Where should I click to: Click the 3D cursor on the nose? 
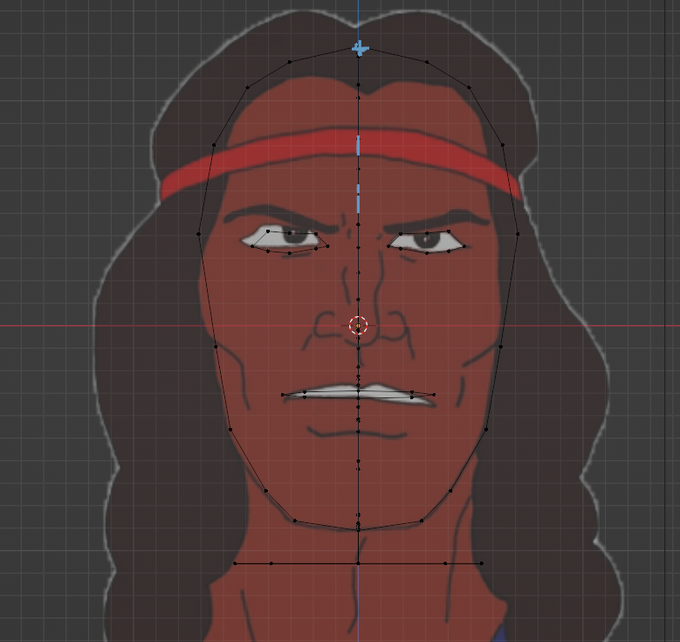click(358, 325)
